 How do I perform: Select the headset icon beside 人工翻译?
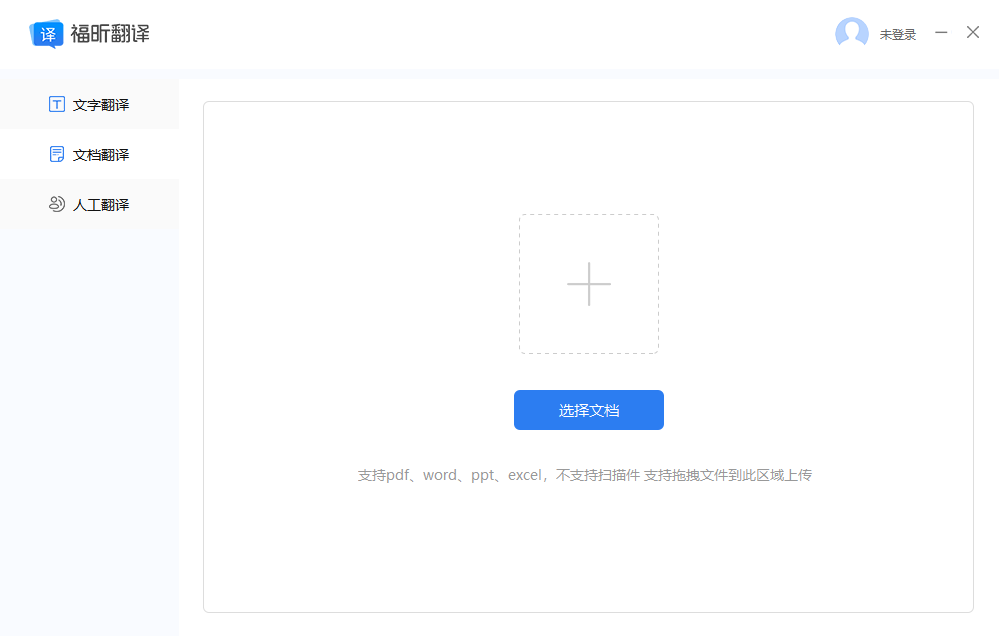pyautogui.click(x=57, y=204)
